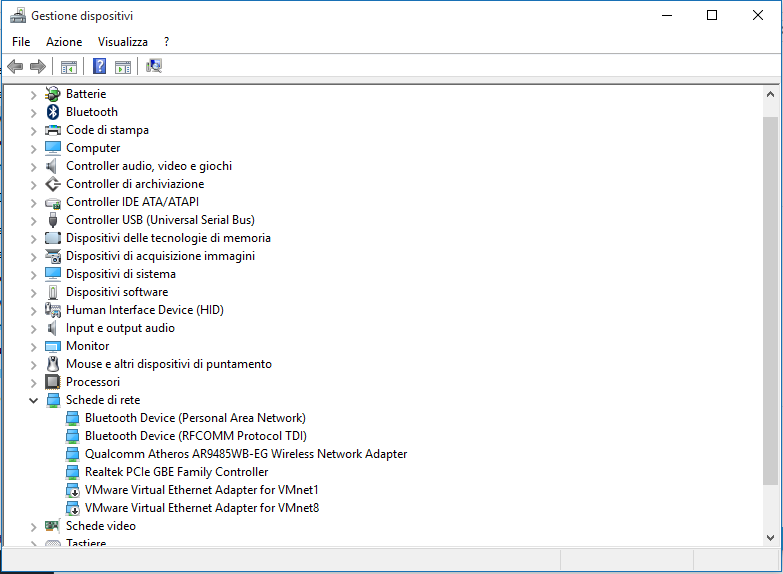Viewport: 783px width, 574px height.
Task: Click the Schede di rete network icon
Action: pos(53,400)
